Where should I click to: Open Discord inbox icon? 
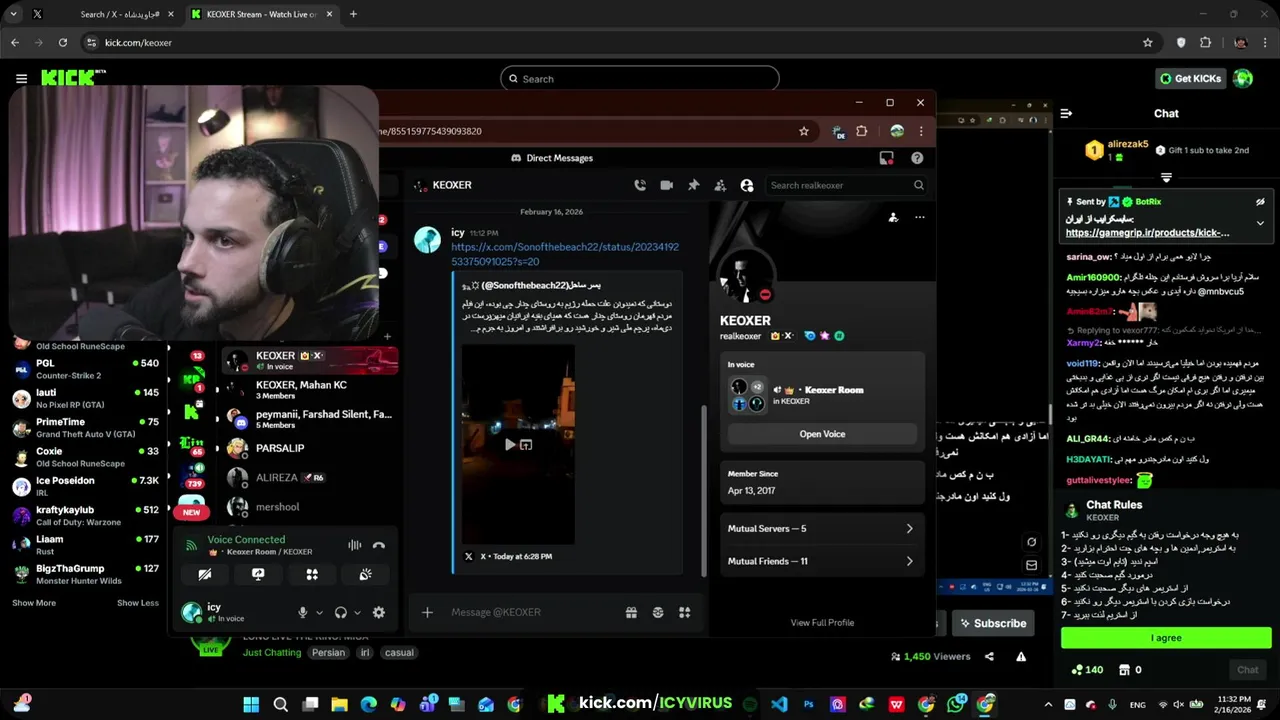pos(886,158)
